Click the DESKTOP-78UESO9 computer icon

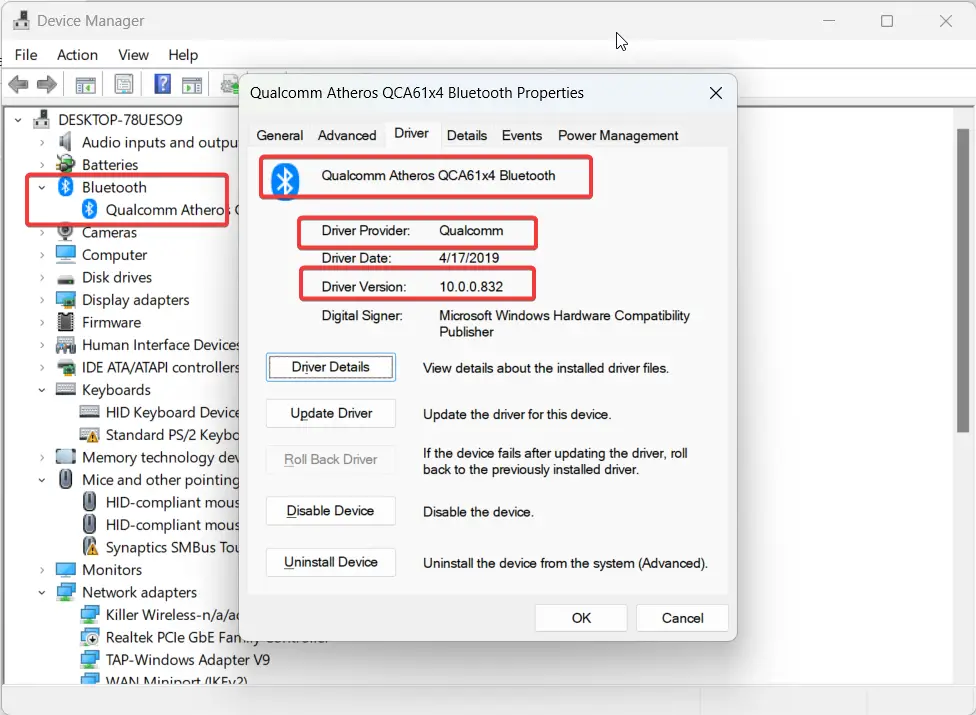[x=42, y=119]
